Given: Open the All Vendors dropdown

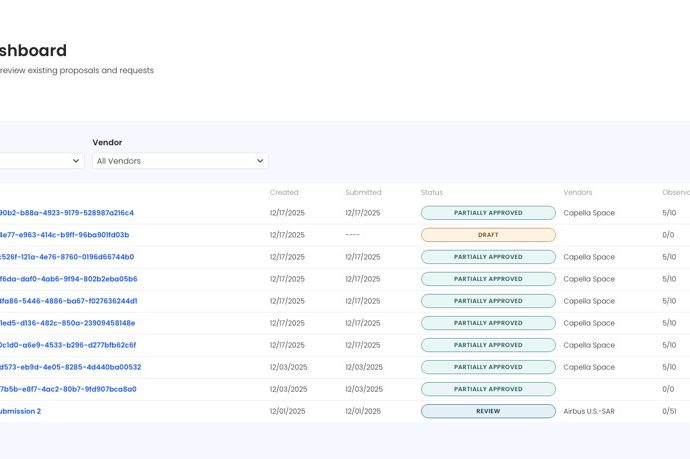Looking at the screenshot, I should [180, 161].
